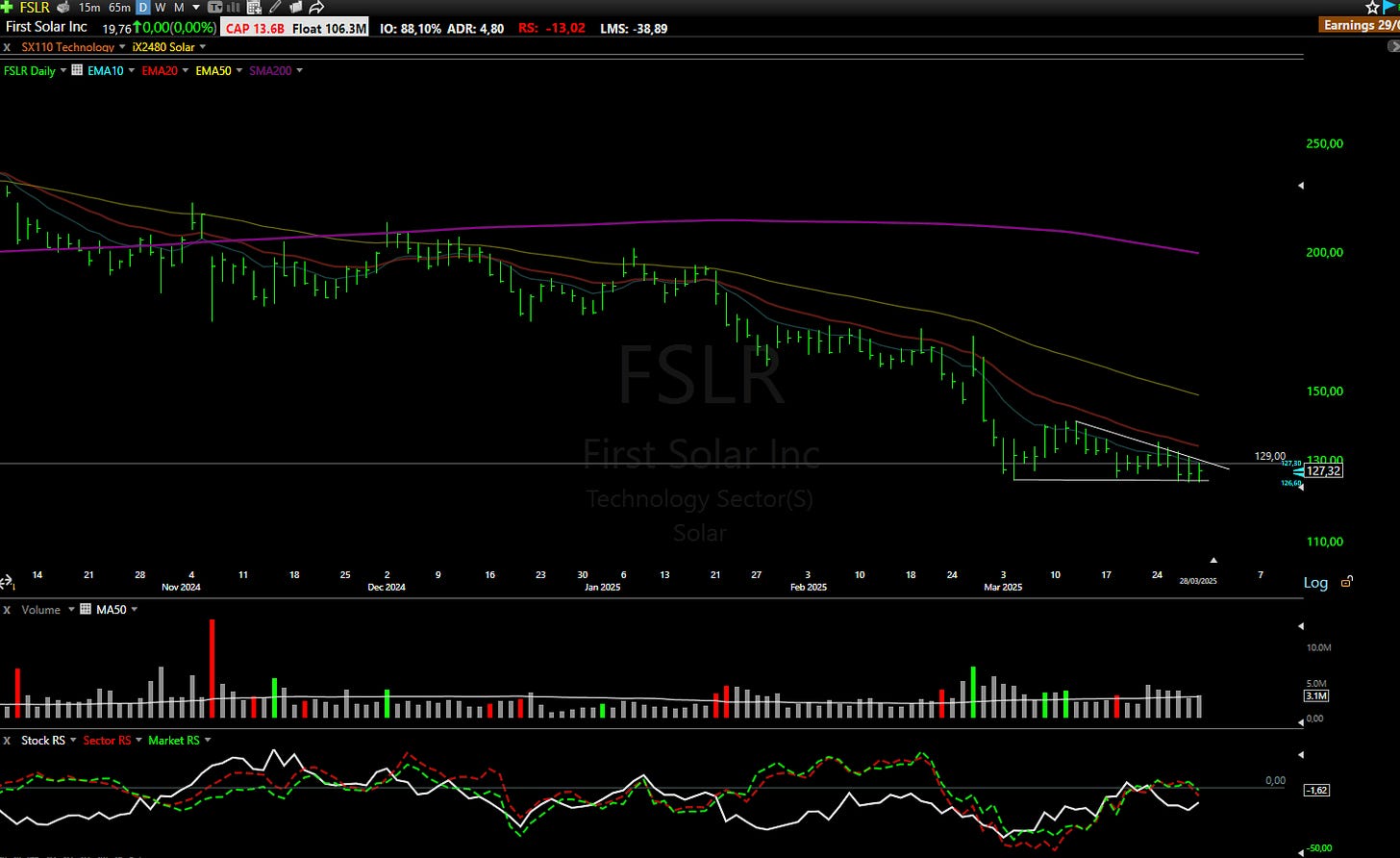Select the W weekly timeframe
Screen dimensions: 1400x858
pyautogui.click(x=160, y=8)
